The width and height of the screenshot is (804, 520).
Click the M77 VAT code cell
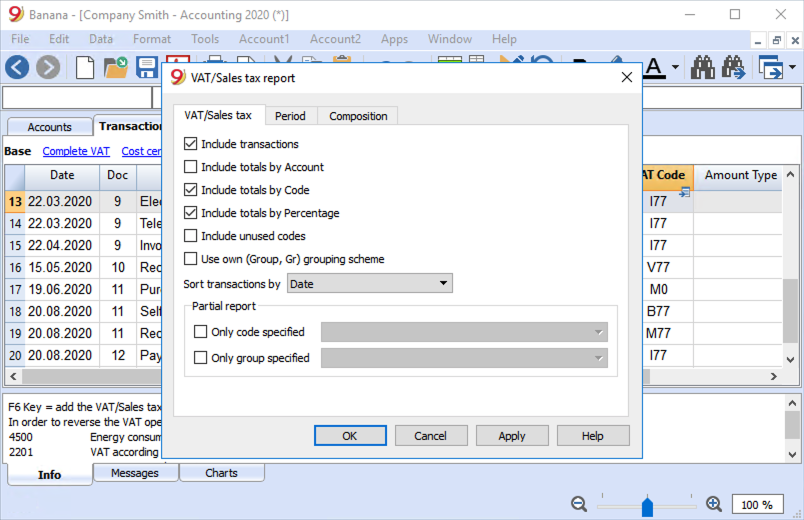pos(668,333)
